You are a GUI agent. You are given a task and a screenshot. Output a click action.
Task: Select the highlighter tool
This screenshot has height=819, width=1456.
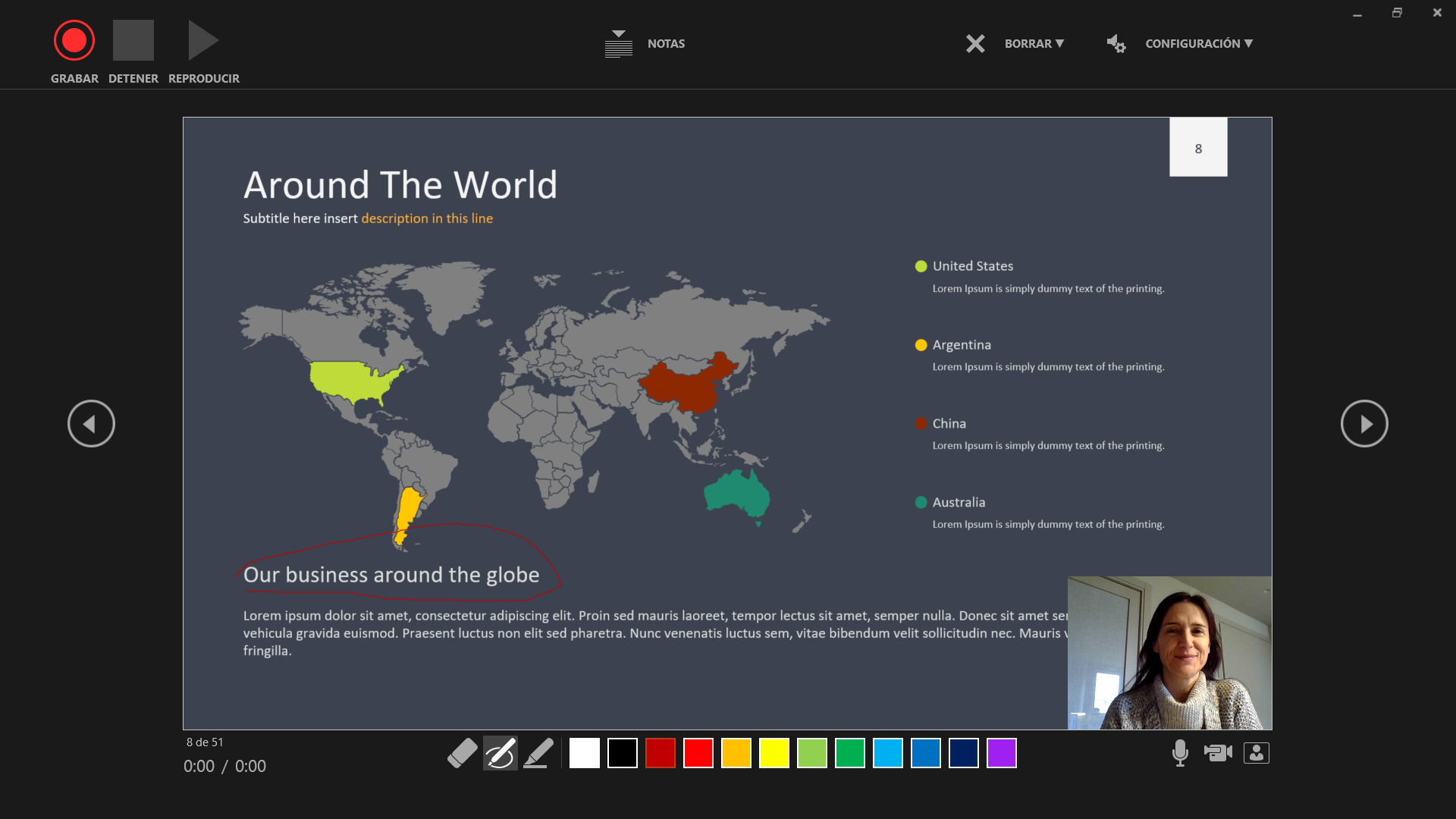(x=538, y=753)
